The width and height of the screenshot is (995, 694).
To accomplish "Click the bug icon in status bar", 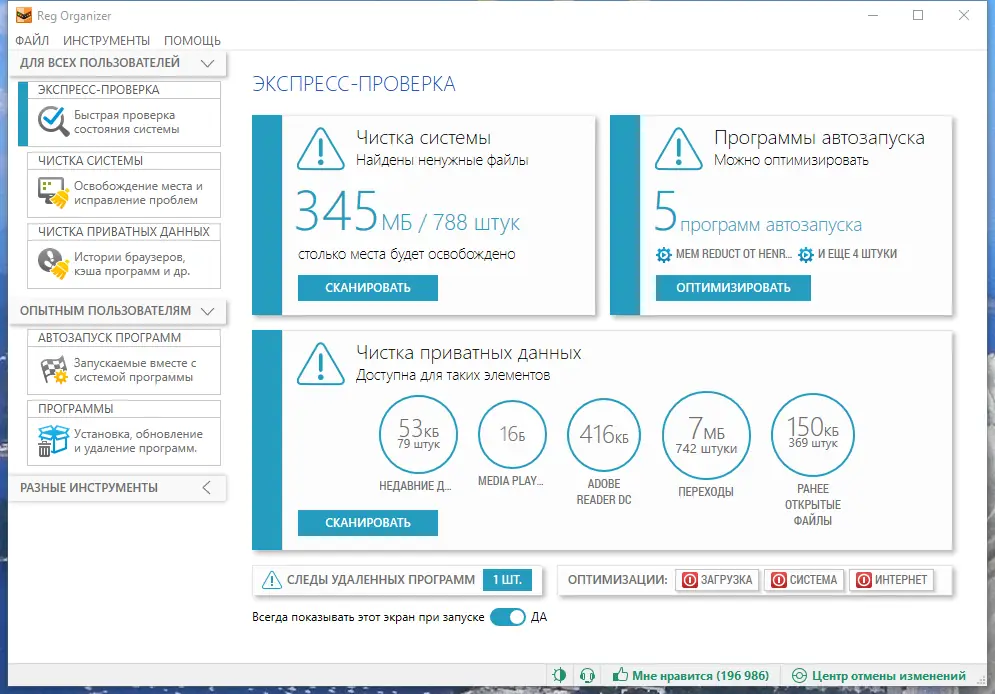I will pyautogui.click(x=559, y=675).
